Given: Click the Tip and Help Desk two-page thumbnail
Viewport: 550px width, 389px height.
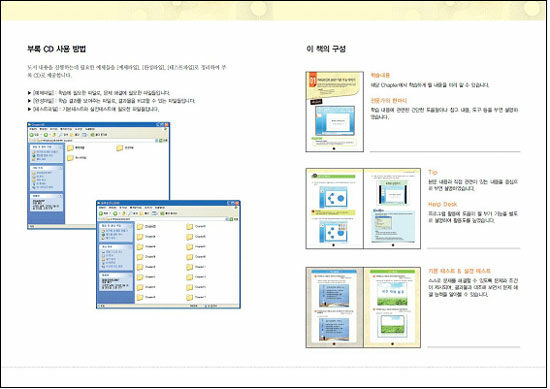Looking at the screenshot, I should pos(363,209).
